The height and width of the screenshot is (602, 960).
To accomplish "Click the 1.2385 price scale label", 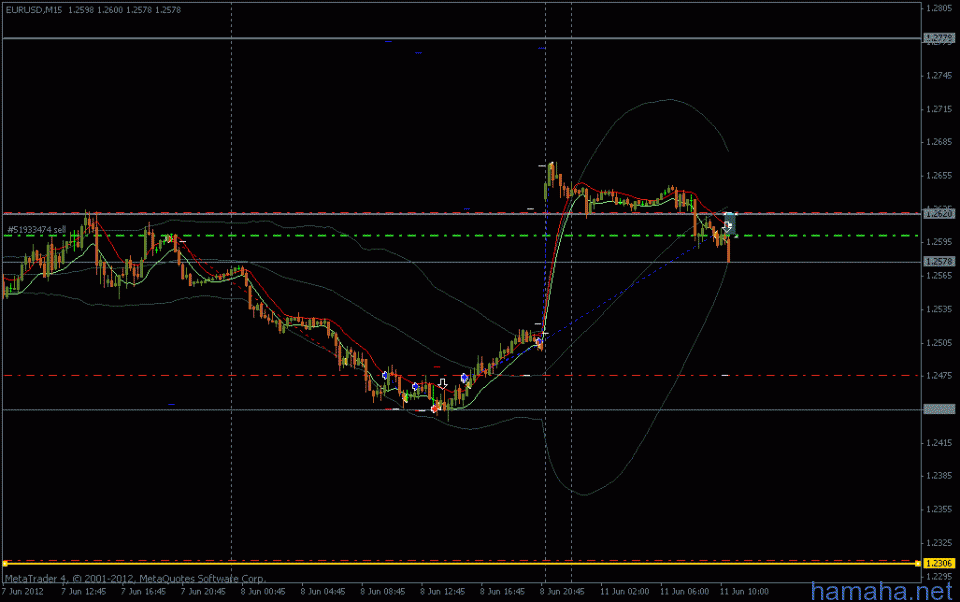I will (939, 475).
